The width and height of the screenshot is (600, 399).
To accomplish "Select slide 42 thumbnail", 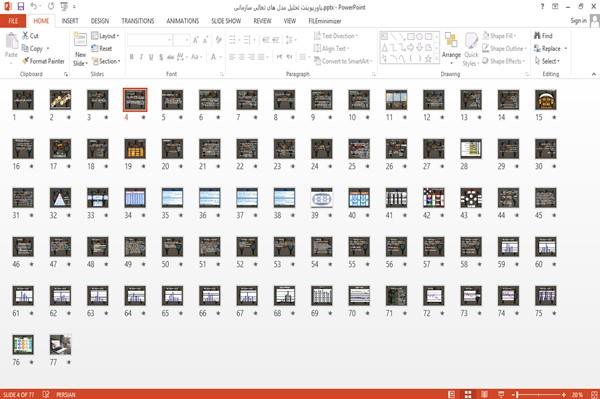I will click(434, 198).
